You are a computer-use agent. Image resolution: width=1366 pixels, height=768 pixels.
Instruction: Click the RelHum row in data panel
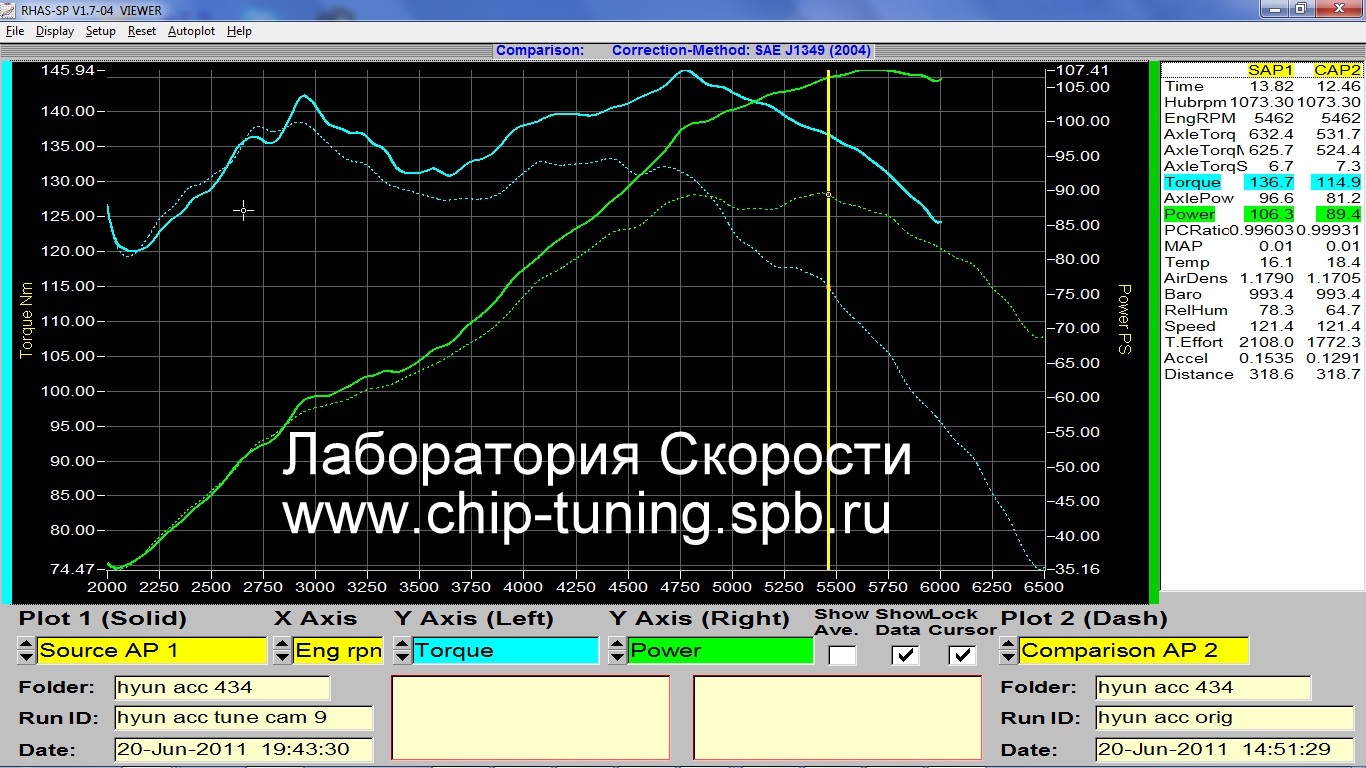click(1262, 310)
